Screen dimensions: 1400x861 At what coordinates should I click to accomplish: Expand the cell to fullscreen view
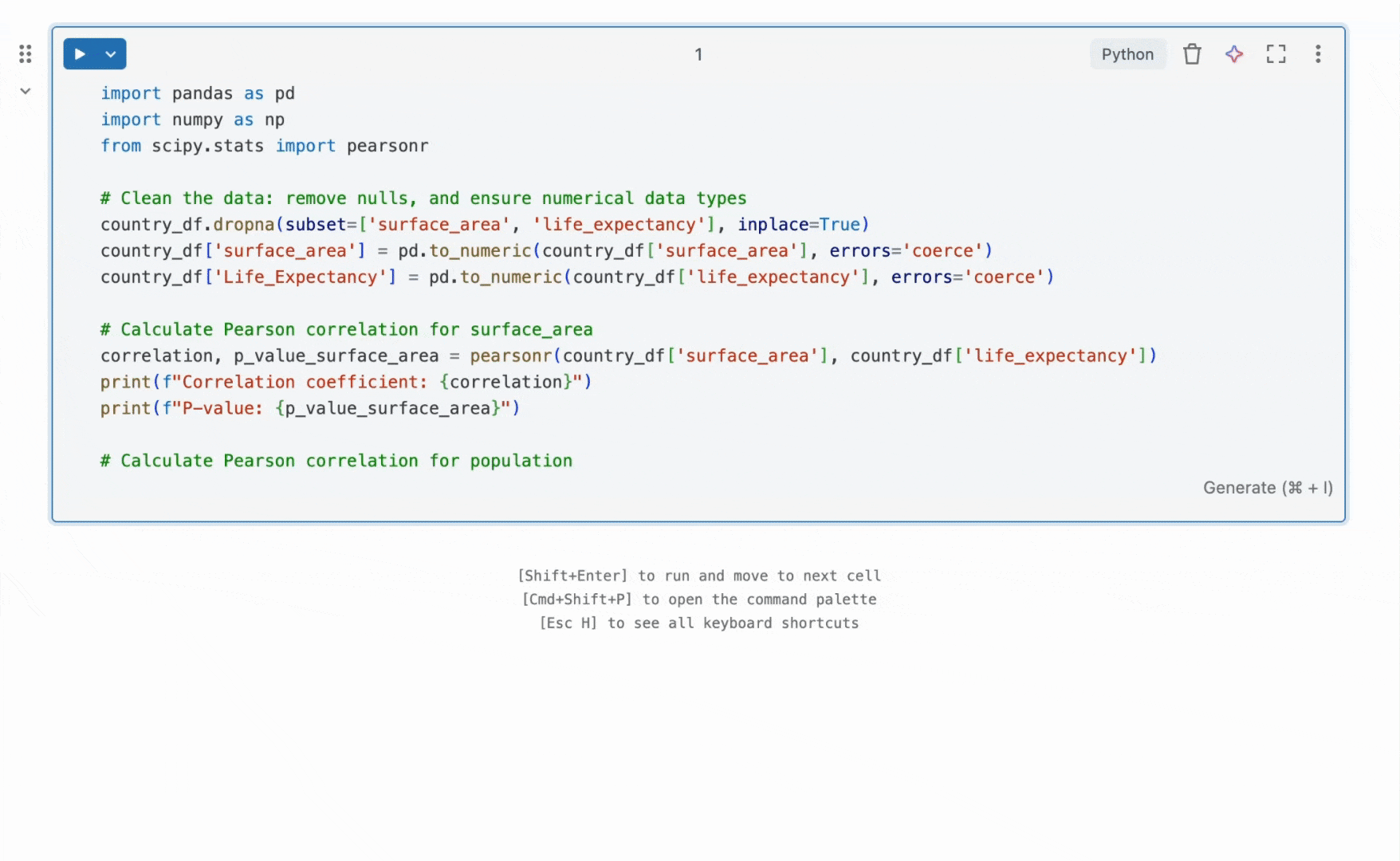tap(1276, 53)
